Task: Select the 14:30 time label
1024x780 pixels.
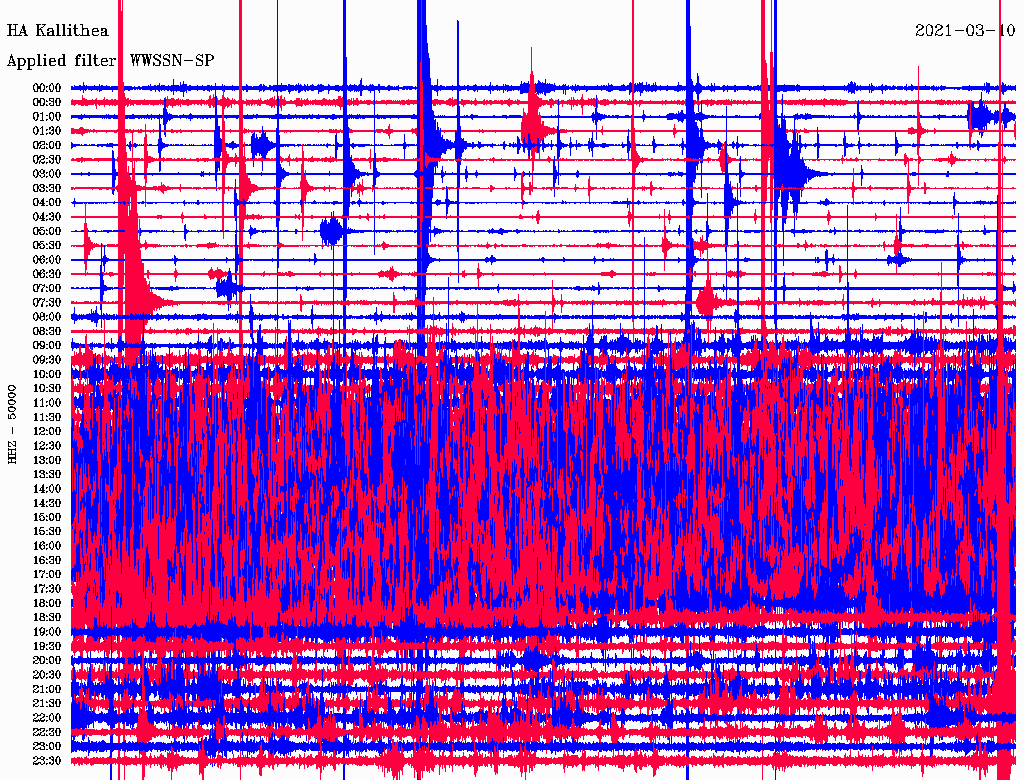Action: tap(47, 504)
